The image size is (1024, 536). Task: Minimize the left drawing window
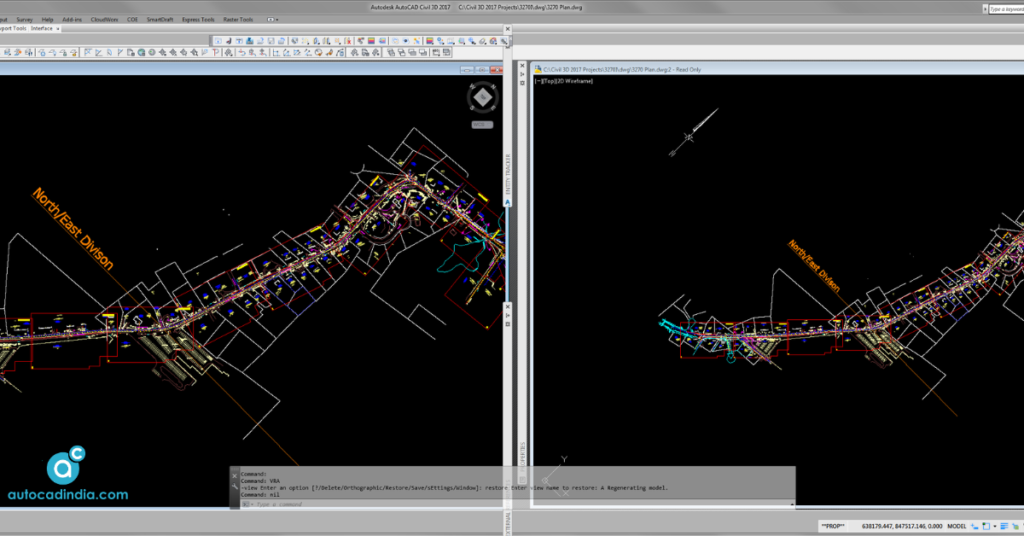pos(466,70)
